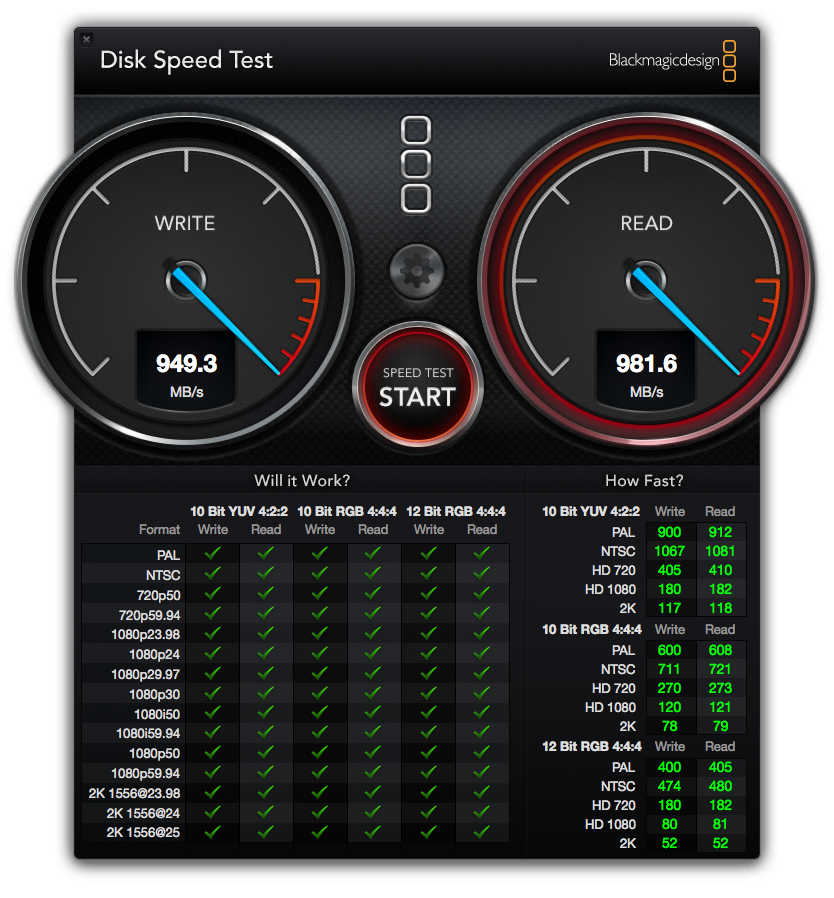
Task: Click 10 Bit YUV 4:2:2 header in How Fast
Action: coord(591,511)
